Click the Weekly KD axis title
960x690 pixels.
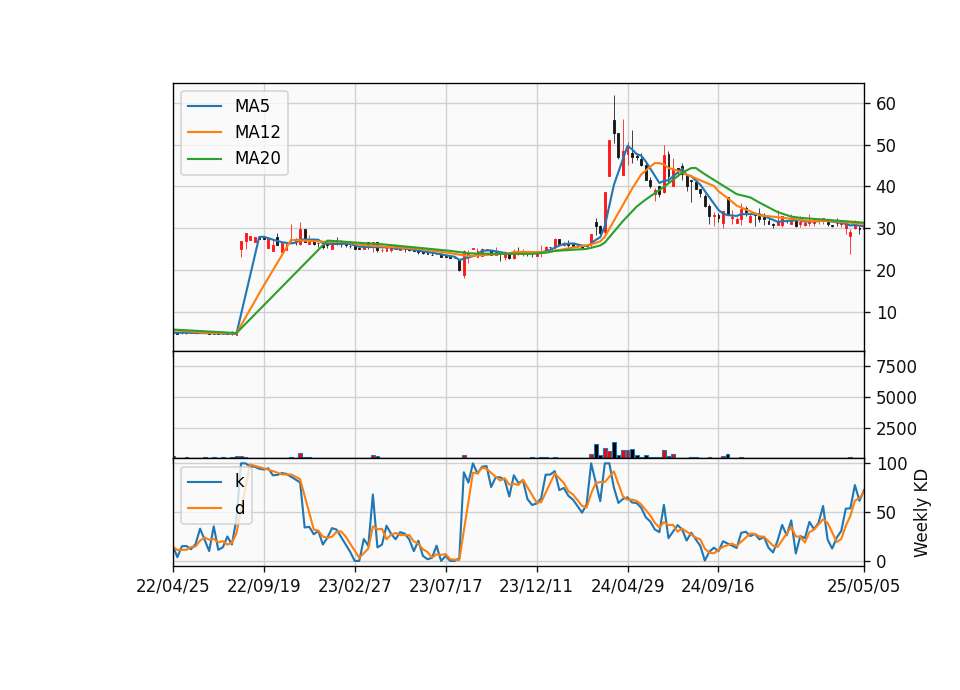tap(921, 513)
